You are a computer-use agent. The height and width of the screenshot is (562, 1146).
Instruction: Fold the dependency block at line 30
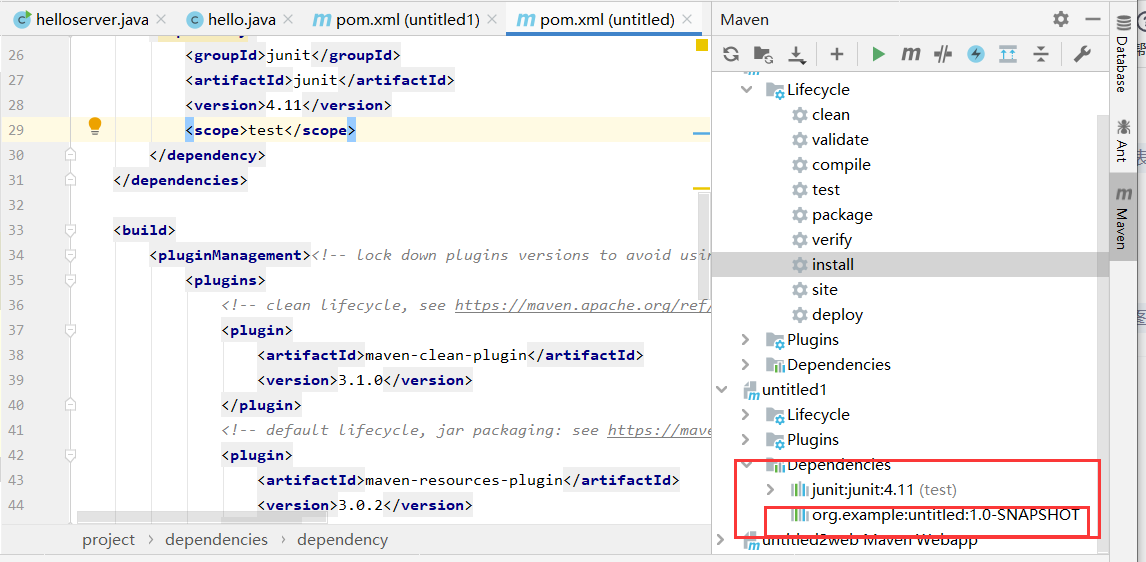[70, 155]
